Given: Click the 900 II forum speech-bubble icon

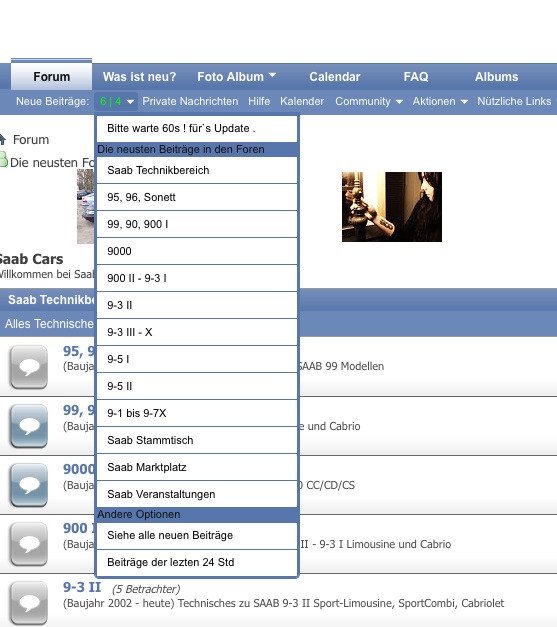Looking at the screenshot, I should (29, 544).
